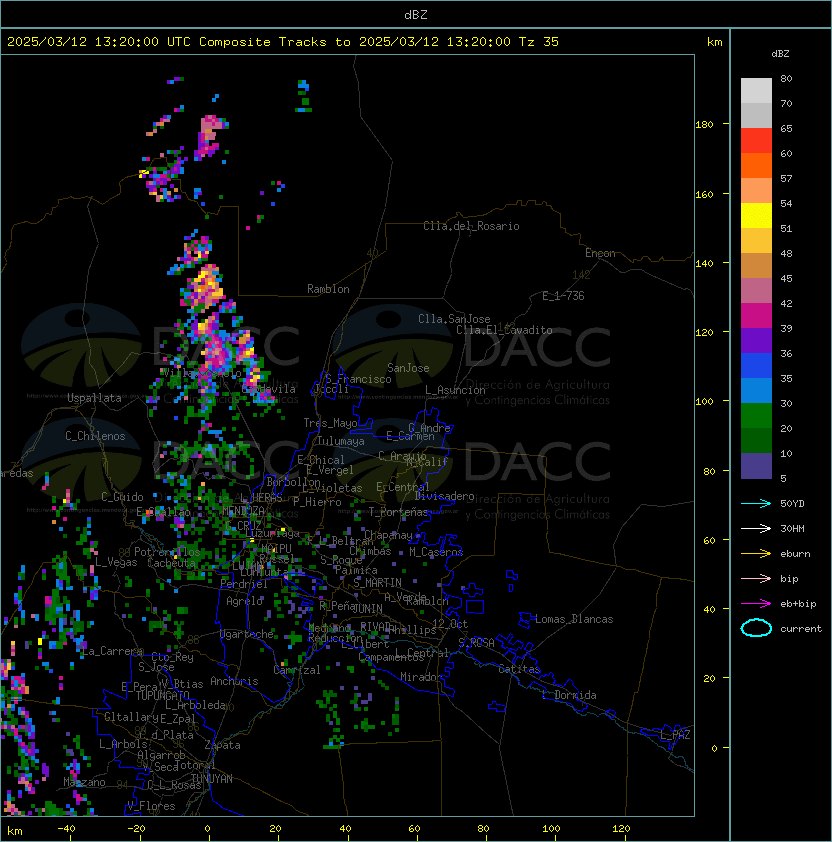This screenshot has height=842, width=832.
Task: Select the light blue 30-35 dBZ swatch
Action: (x=756, y=391)
